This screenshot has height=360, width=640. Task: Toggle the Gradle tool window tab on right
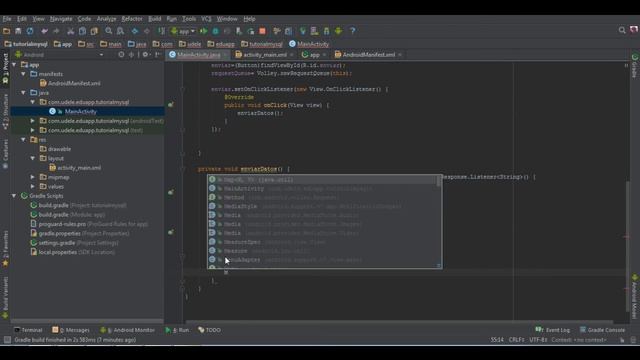tap(635, 65)
